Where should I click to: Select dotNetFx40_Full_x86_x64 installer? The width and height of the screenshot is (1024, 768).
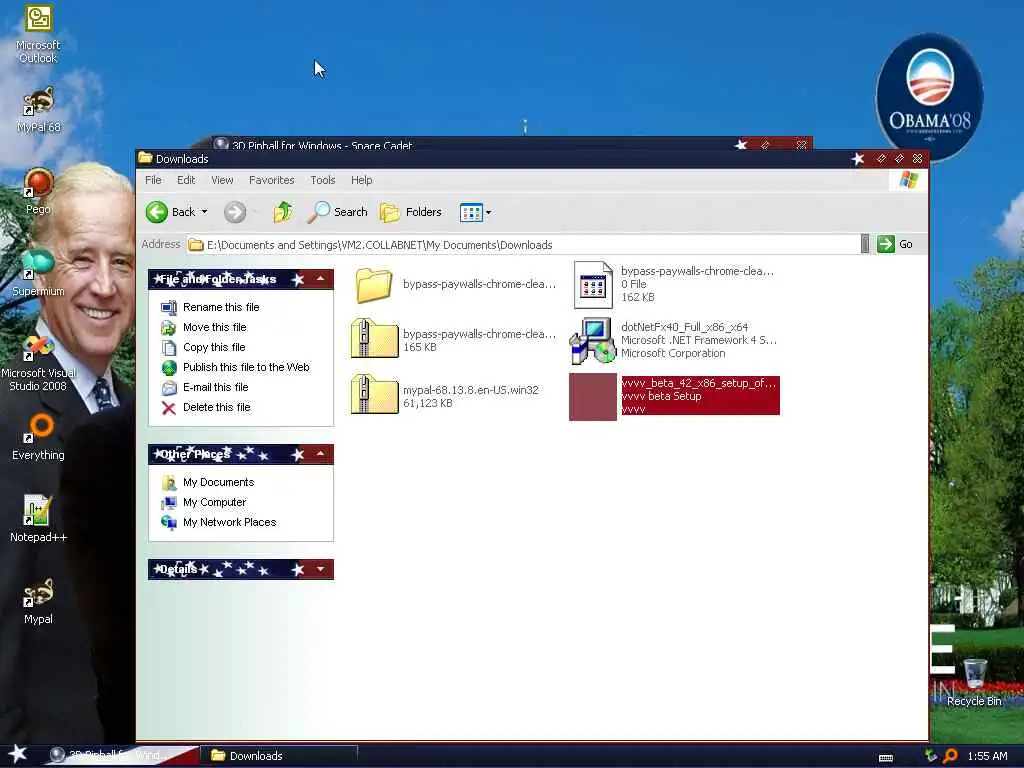674,340
